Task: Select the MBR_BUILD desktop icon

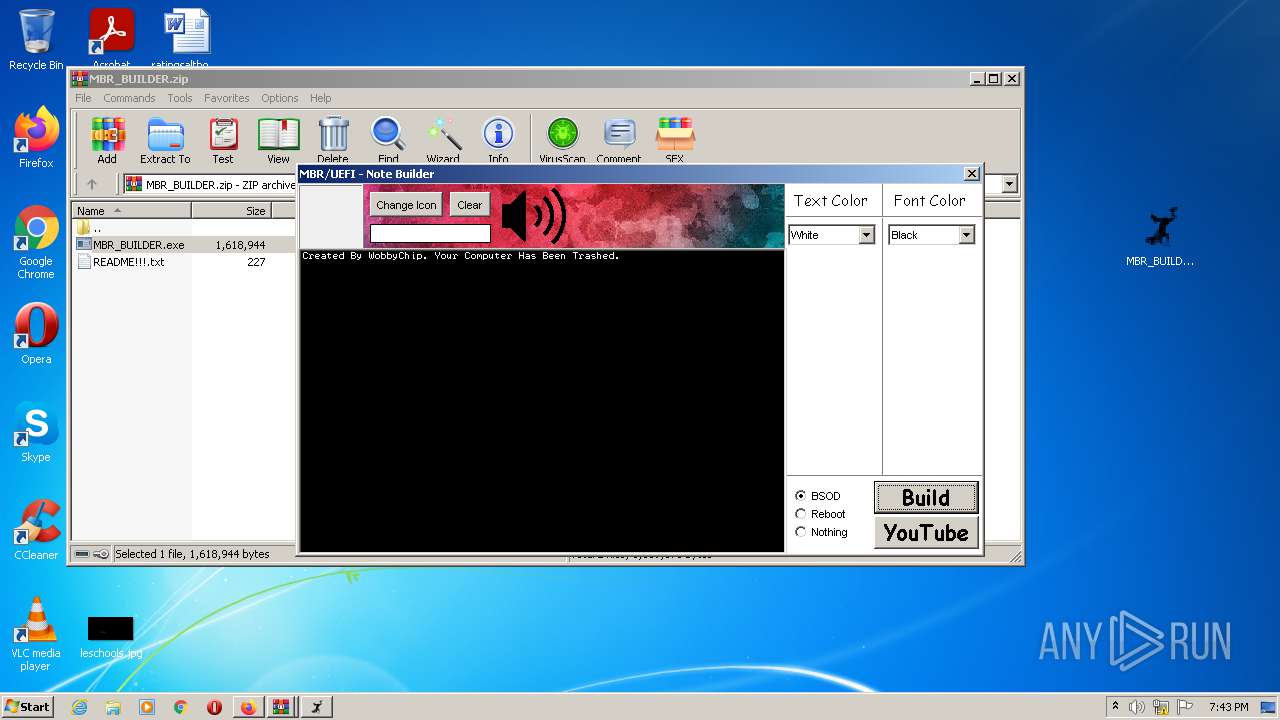Action: (x=1160, y=237)
